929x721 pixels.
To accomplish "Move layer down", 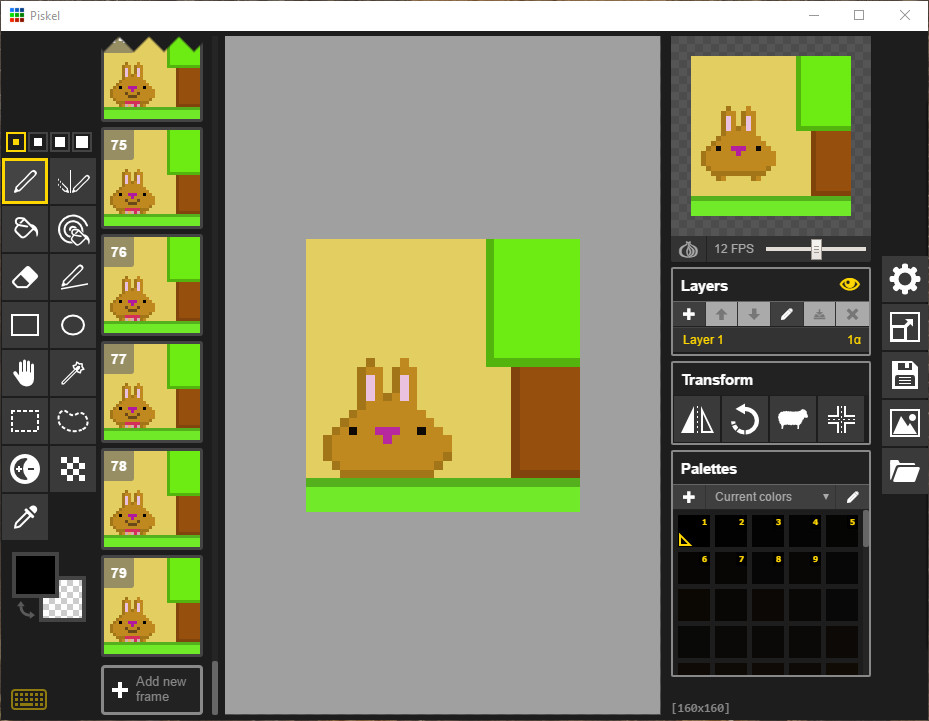I will point(754,314).
